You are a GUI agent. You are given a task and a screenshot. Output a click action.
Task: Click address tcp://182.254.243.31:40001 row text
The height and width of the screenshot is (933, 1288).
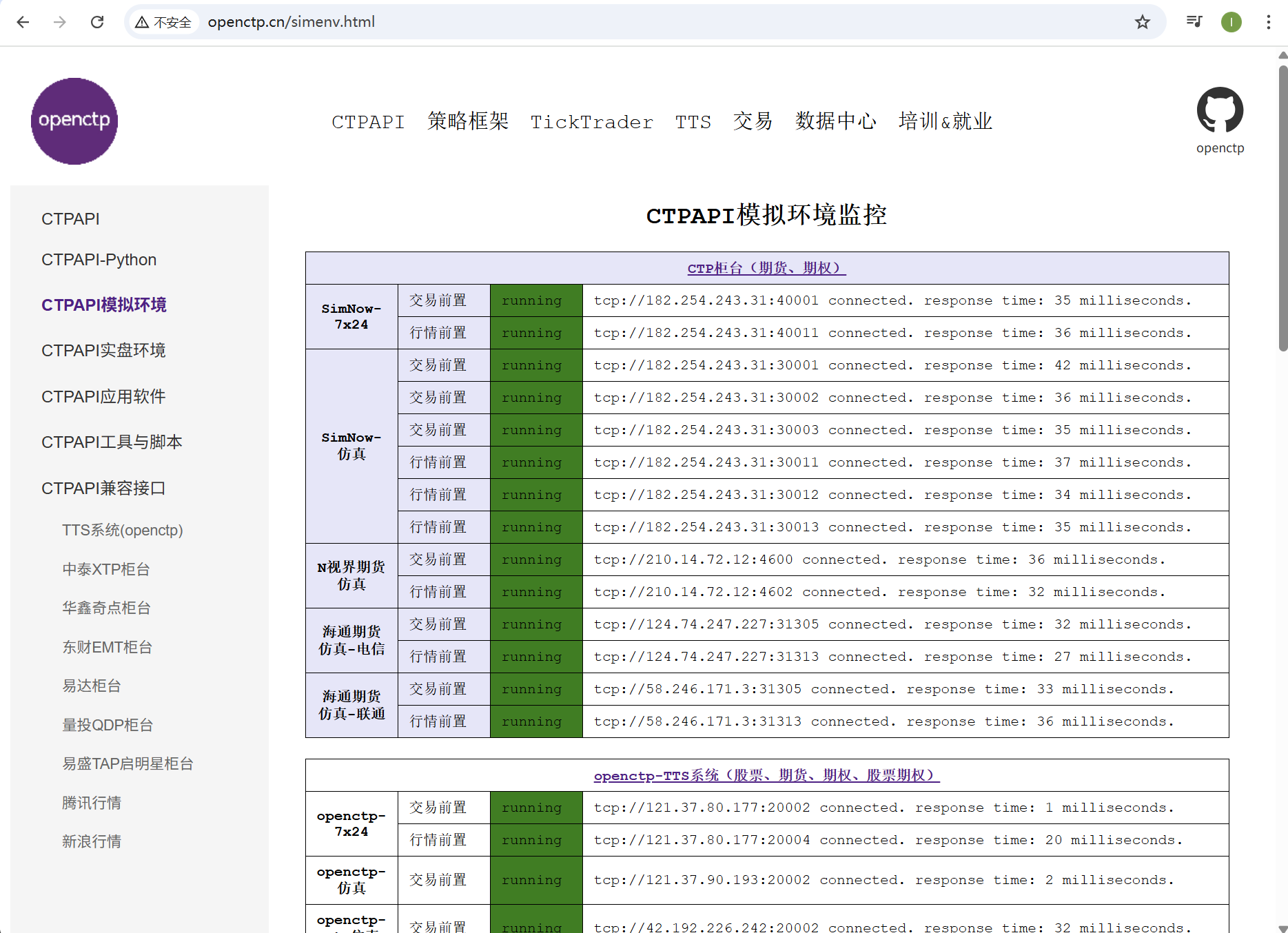pos(892,300)
